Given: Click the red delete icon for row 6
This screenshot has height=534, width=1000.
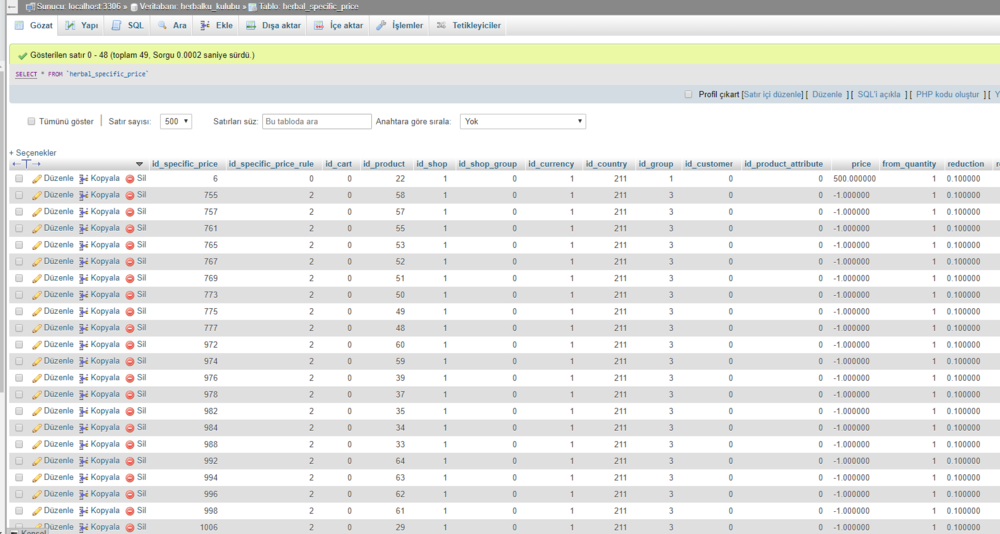Looking at the screenshot, I should (130, 178).
